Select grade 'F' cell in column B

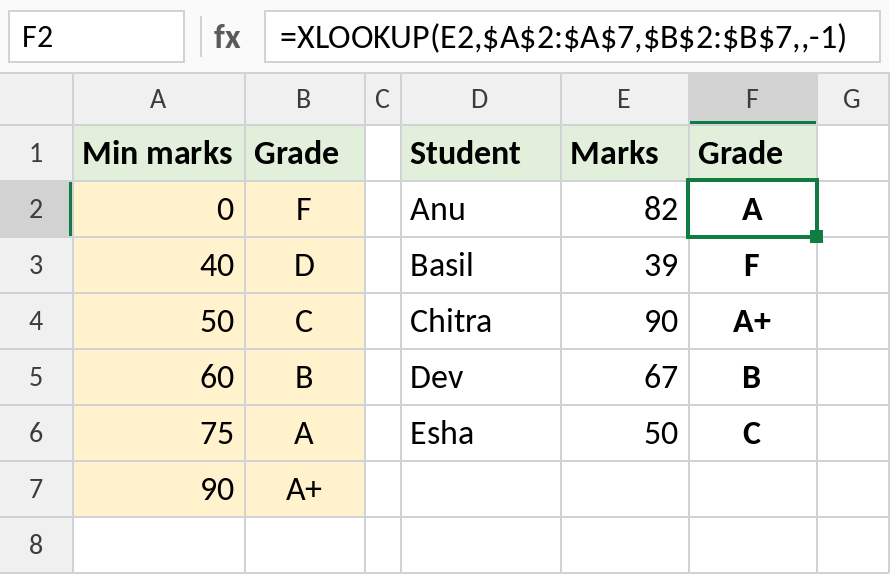(x=305, y=209)
